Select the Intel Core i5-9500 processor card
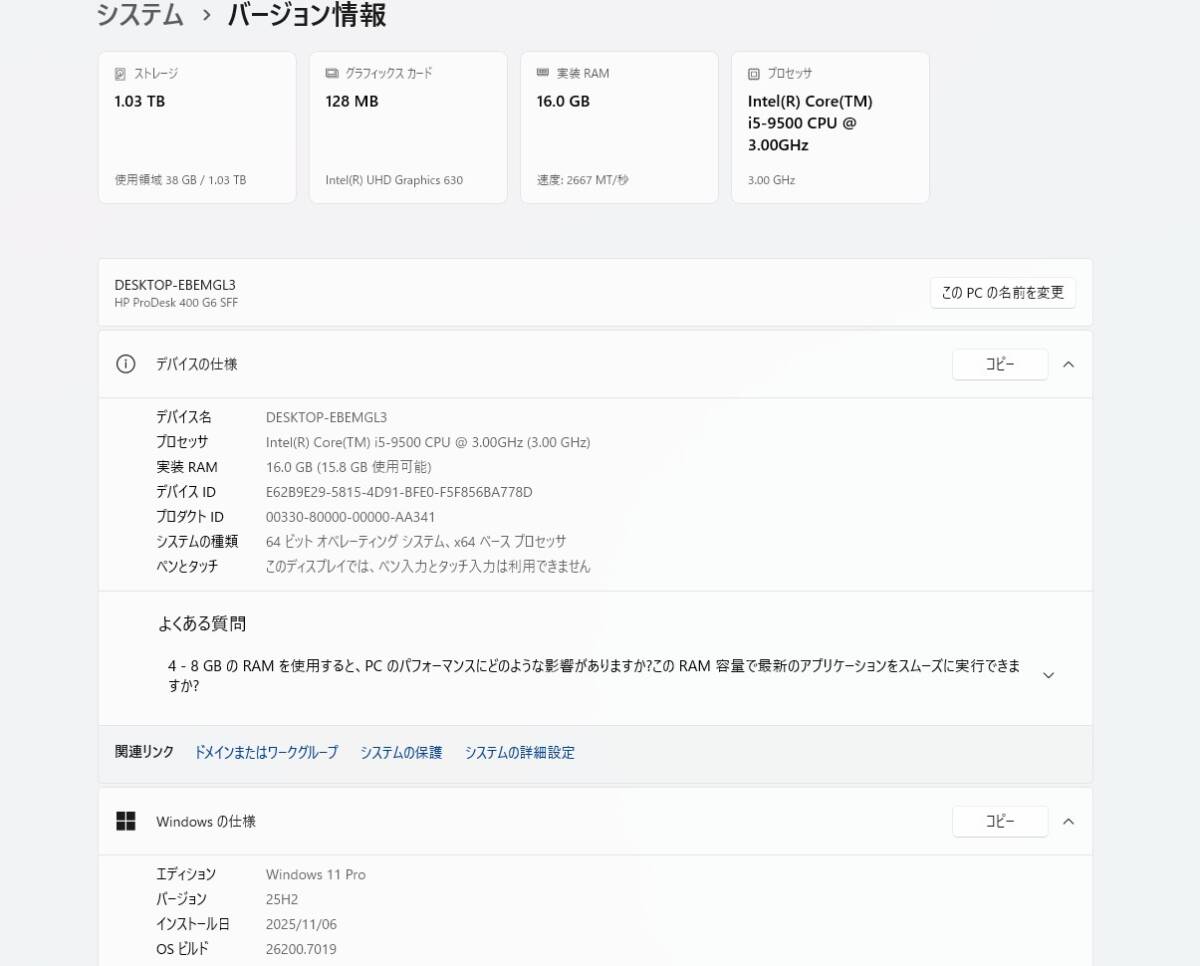 830,128
